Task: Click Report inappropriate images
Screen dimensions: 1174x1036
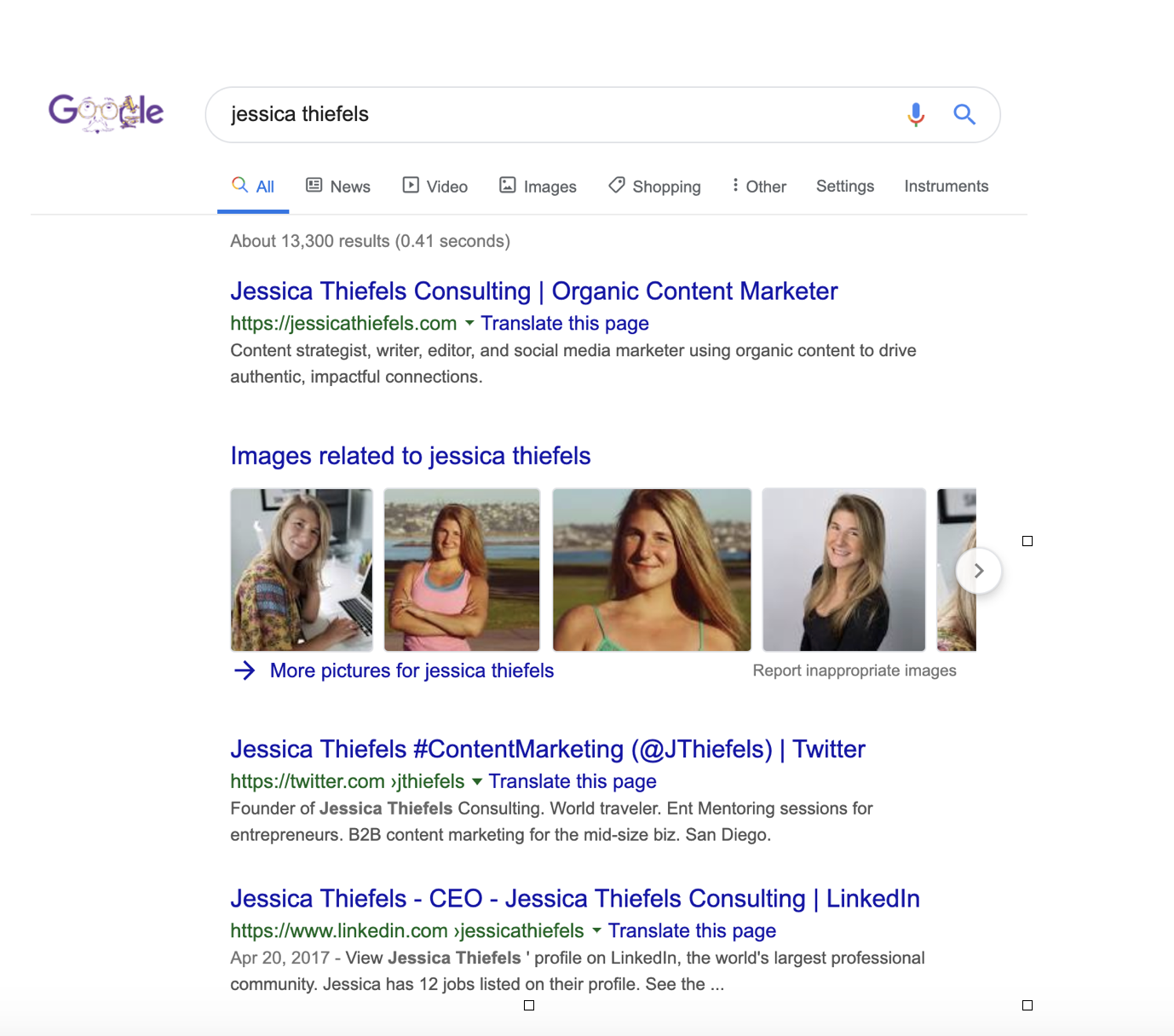Action: 855,671
